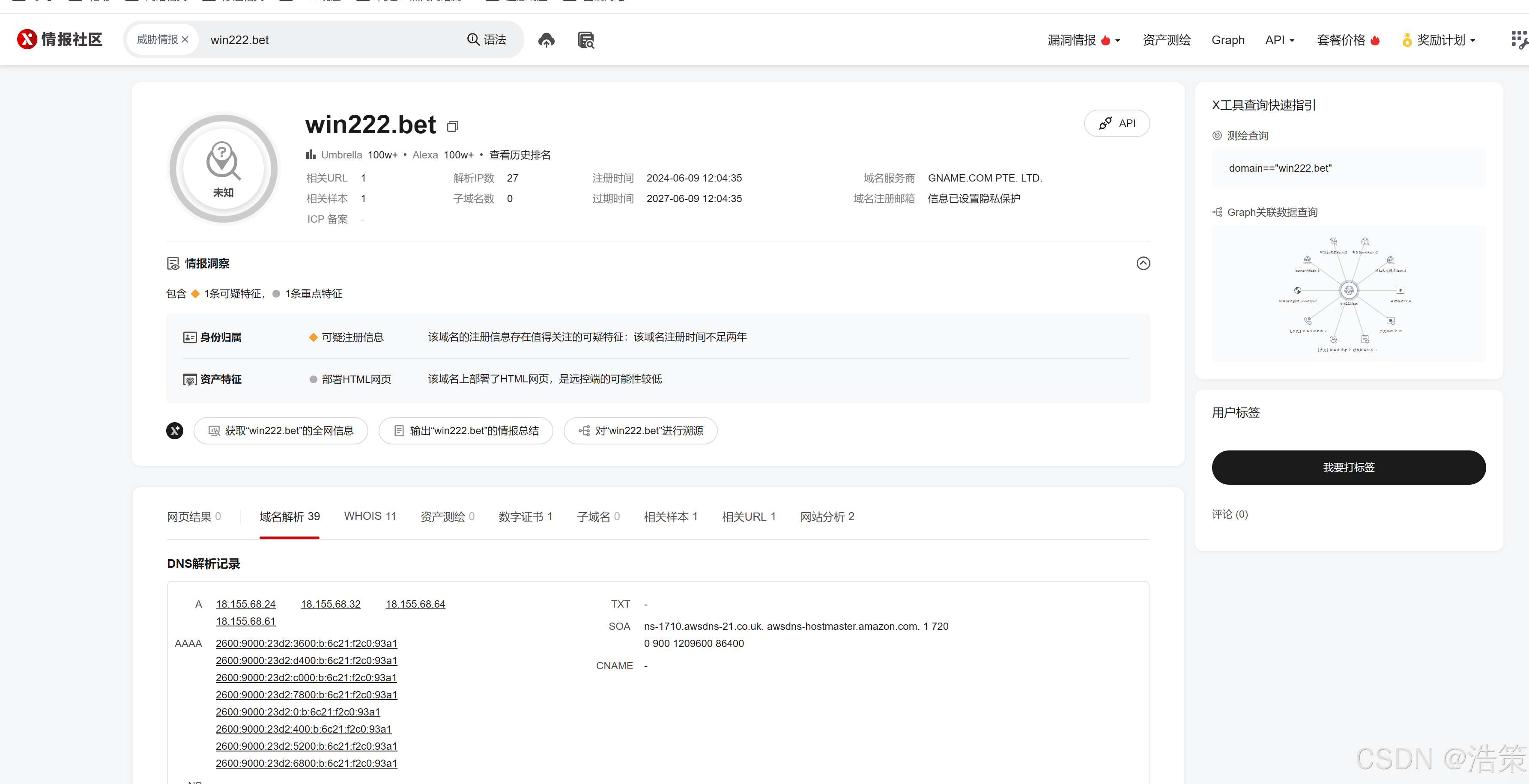Click the 未知 verdict badge circle
1529x784 pixels.
pyautogui.click(x=223, y=169)
